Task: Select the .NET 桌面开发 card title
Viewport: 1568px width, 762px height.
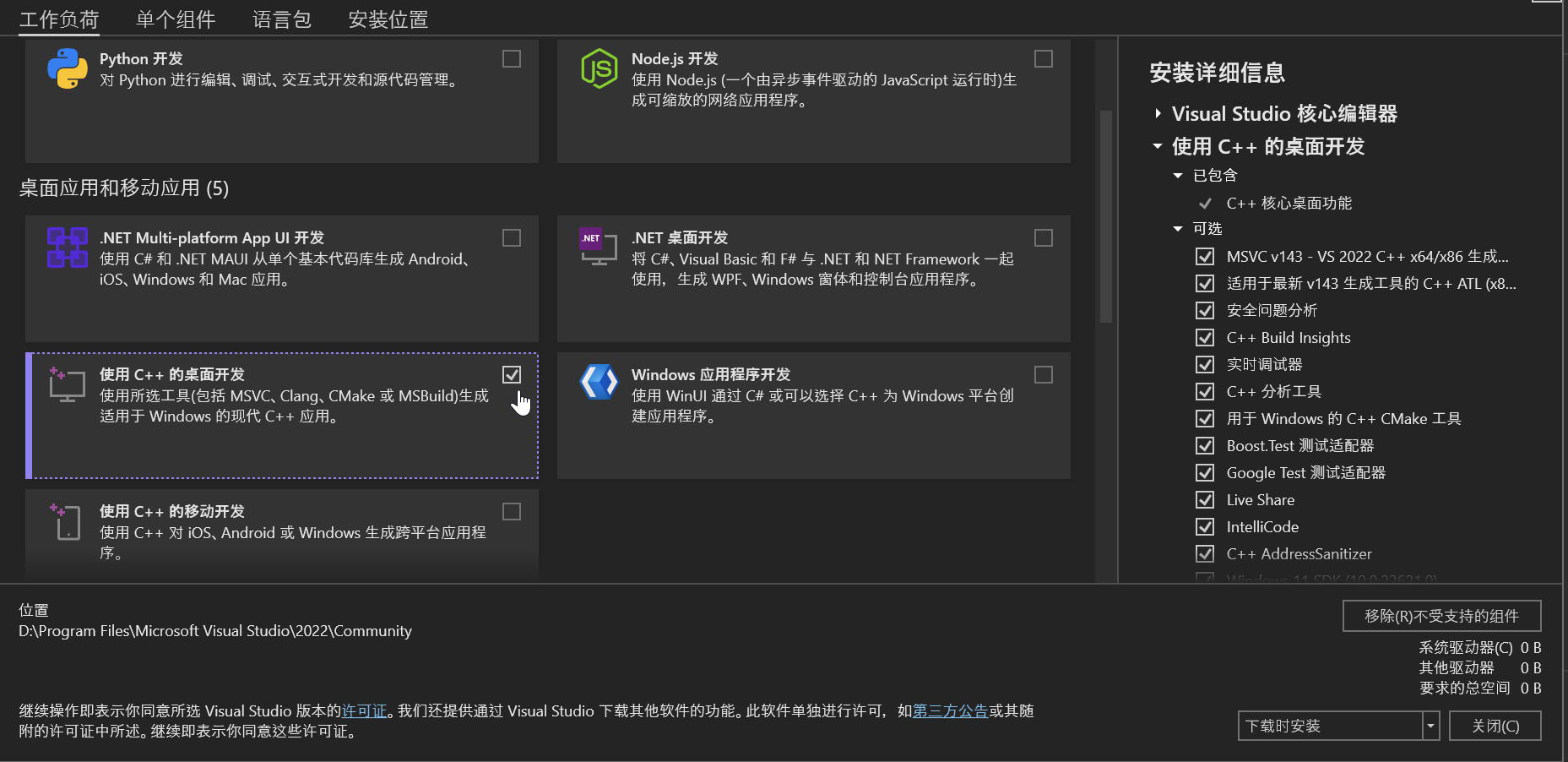Action: [x=680, y=237]
